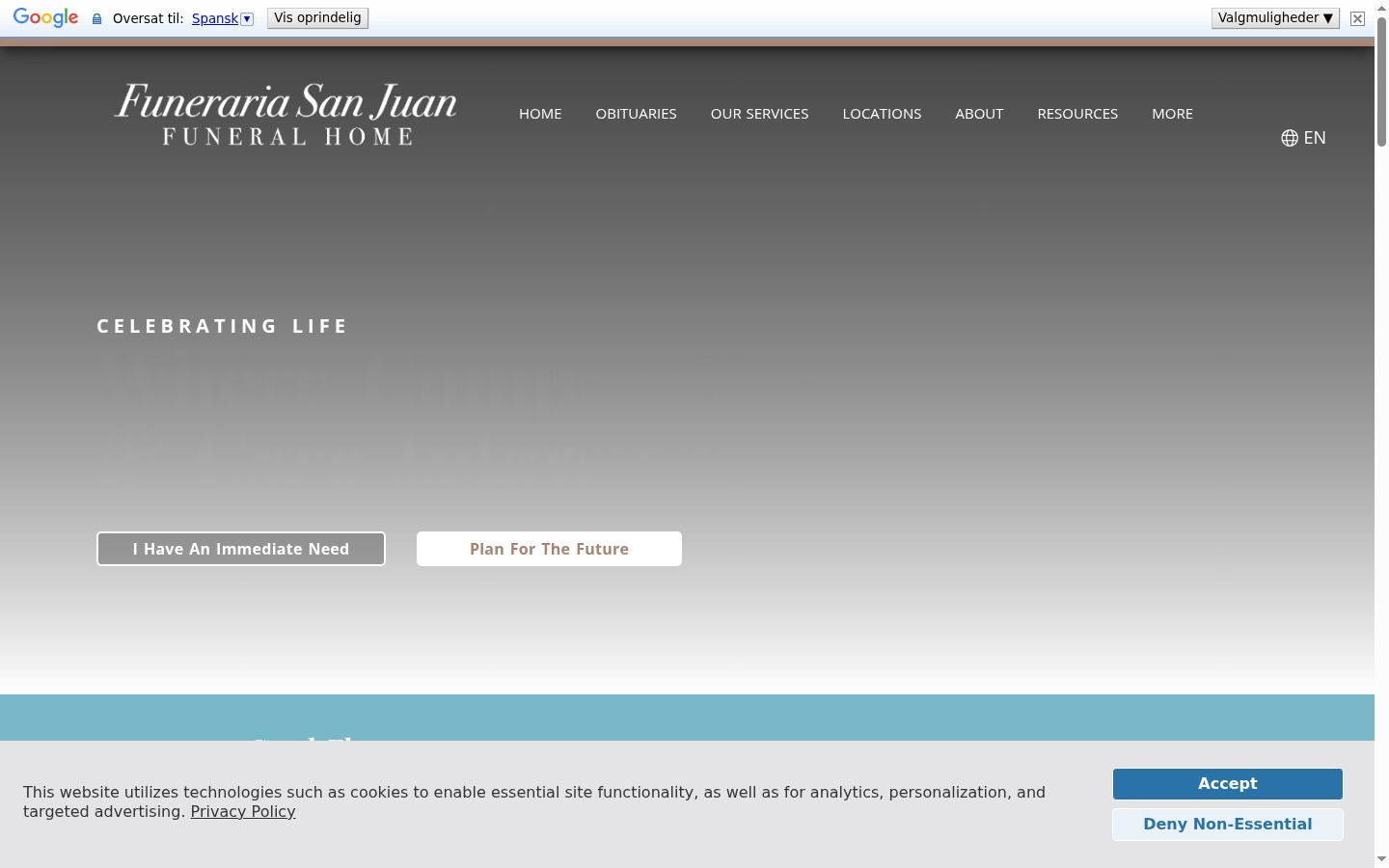Click the blue lock icon beside Oversat til

(x=96, y=18)
